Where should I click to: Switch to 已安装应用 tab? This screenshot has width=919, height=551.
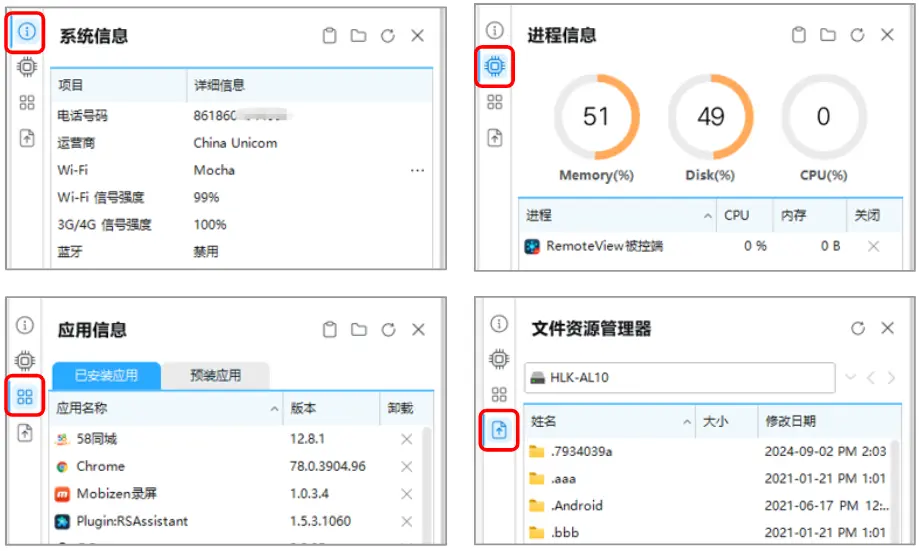[x=106, y=375]
